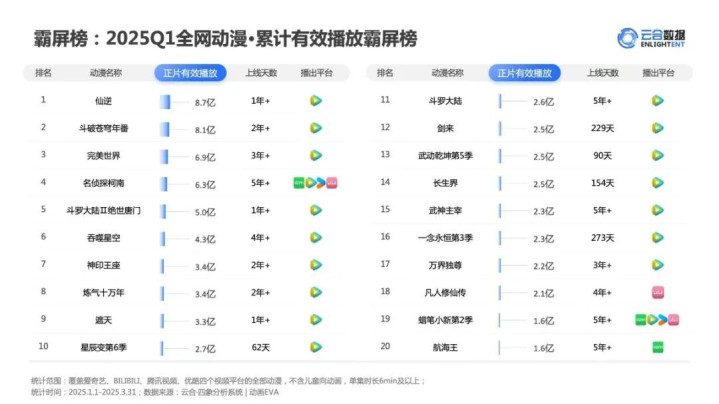Click the anime name 仙逆
719x404 pixels.
[x=104, y=101]
